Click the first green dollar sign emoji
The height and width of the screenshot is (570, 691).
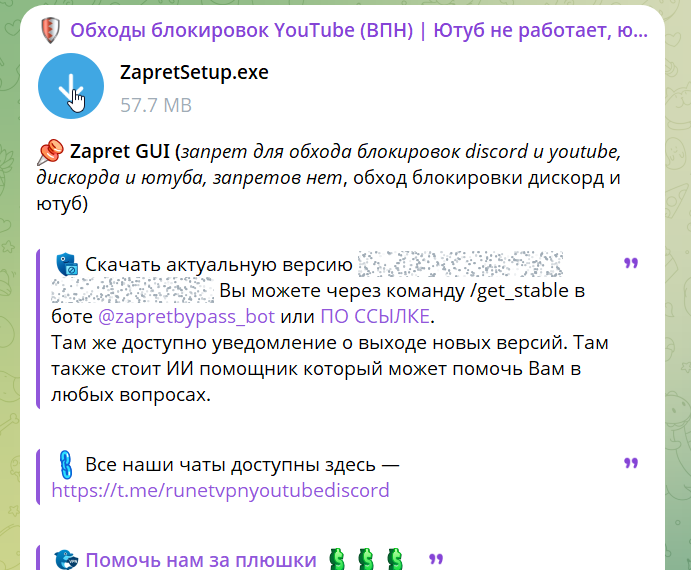337,559
